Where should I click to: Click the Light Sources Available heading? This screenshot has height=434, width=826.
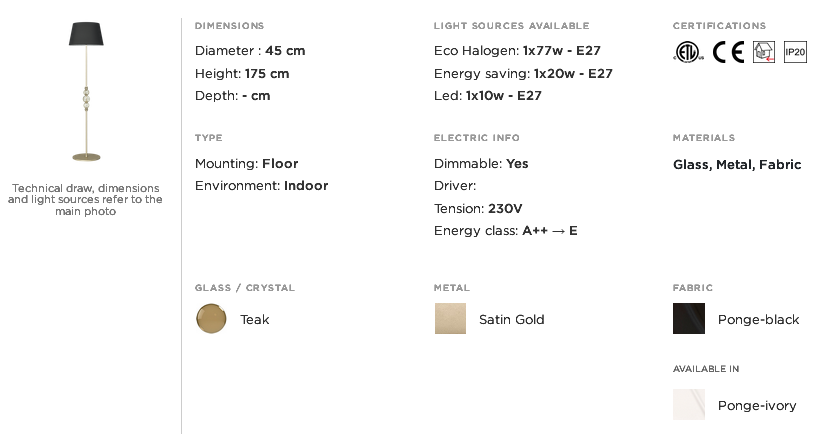tap(512, 26)
